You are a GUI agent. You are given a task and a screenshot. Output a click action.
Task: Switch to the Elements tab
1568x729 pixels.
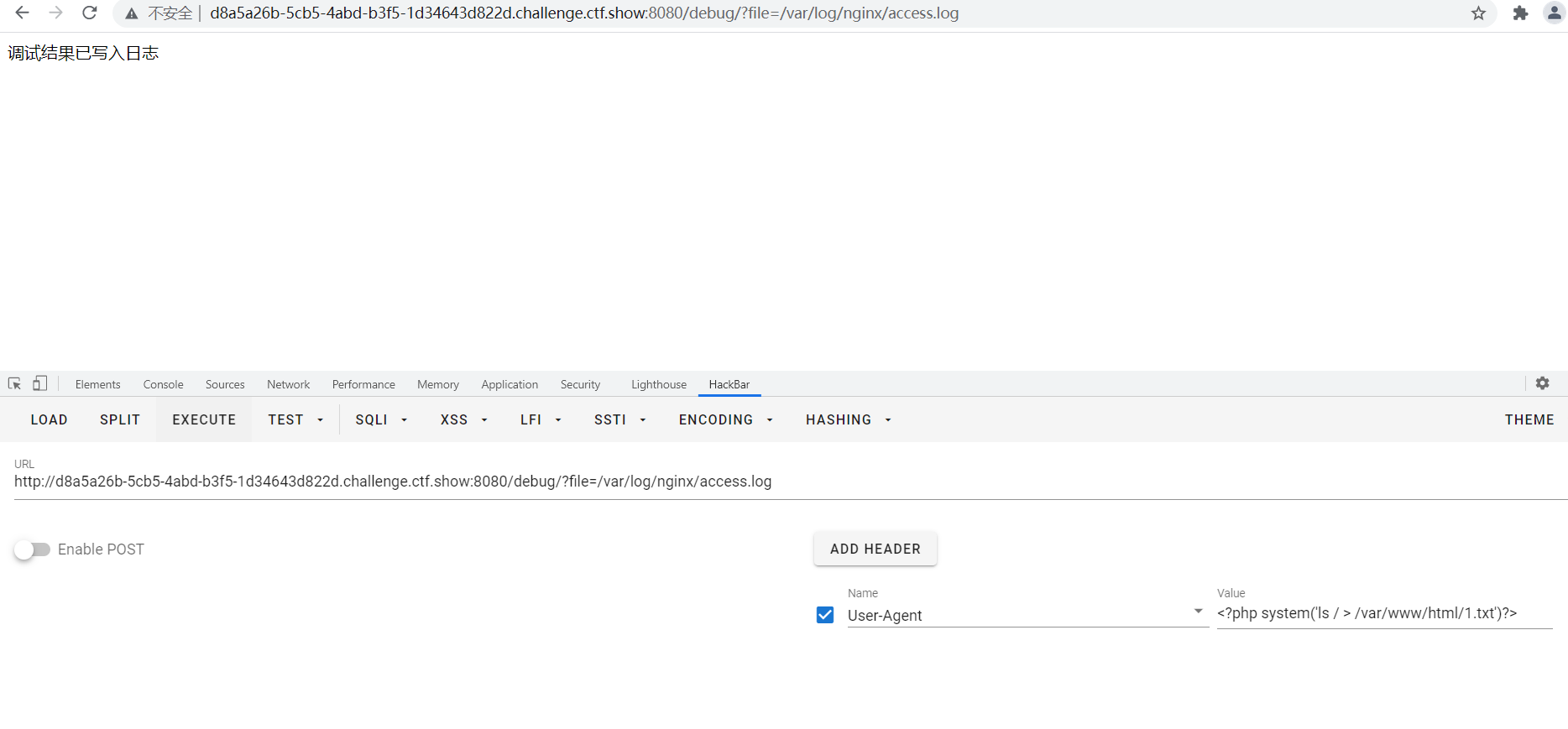point(98,384)
